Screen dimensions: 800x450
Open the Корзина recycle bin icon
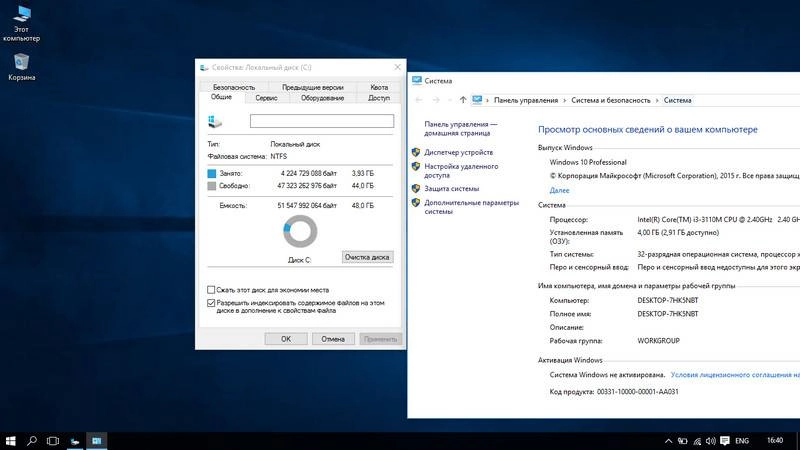click(21, 67)
